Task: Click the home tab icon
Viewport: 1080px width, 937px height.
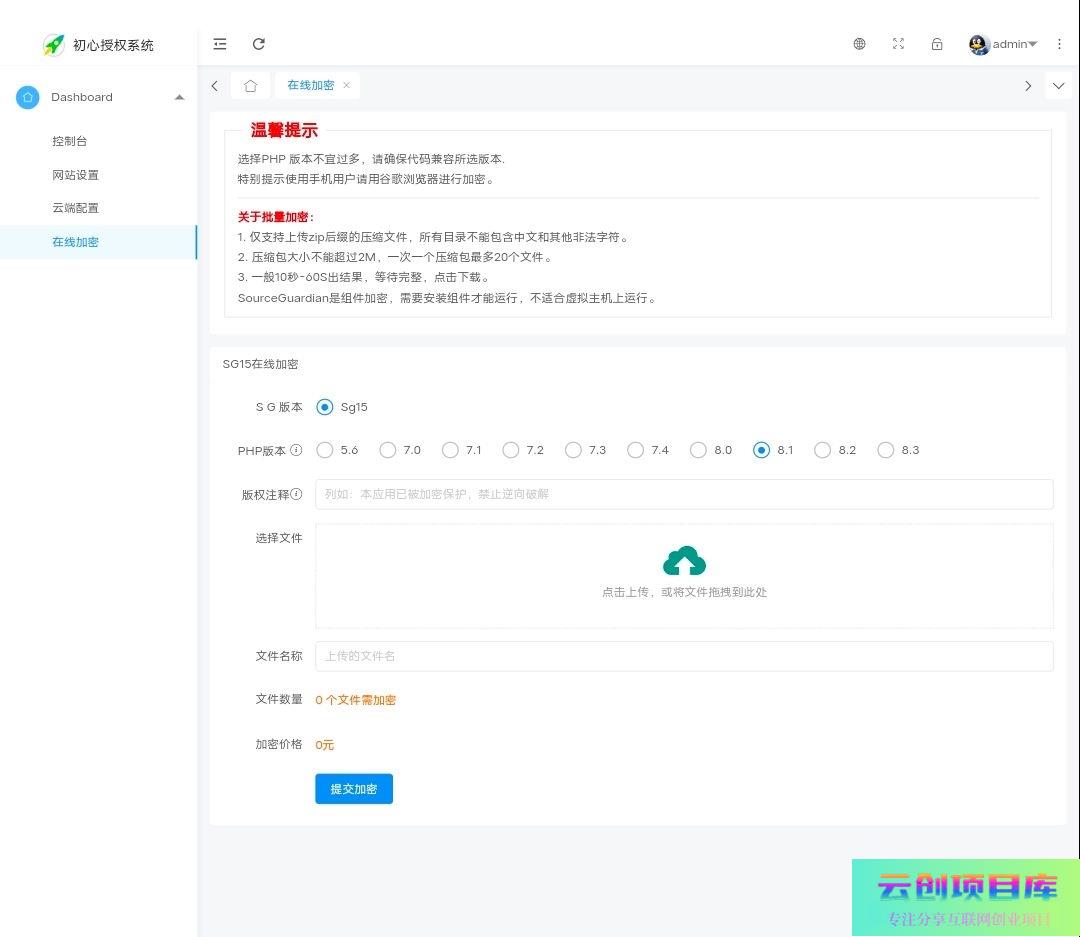Action: coord(250,86)
